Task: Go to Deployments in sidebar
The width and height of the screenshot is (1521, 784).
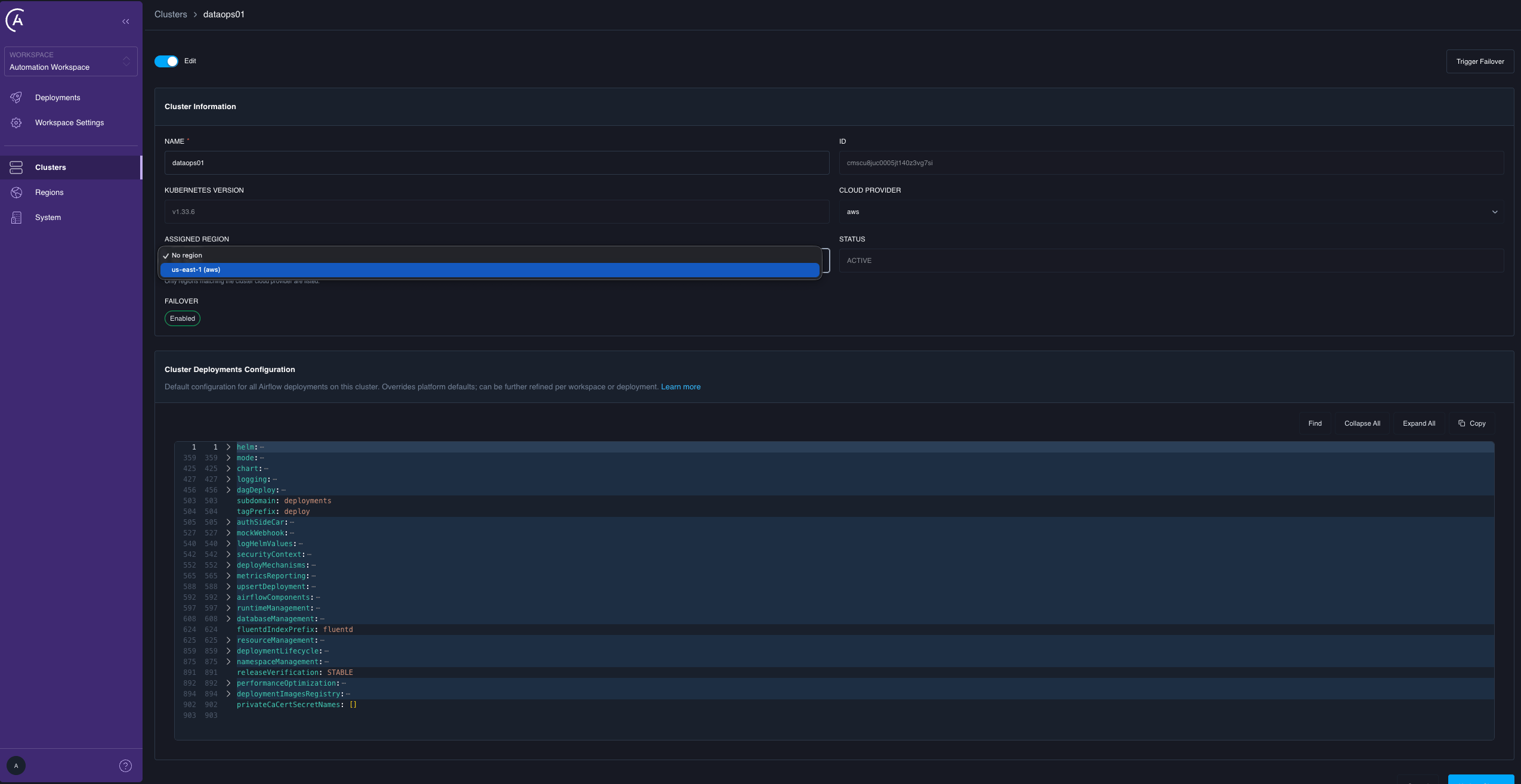Action: point(71,98)
